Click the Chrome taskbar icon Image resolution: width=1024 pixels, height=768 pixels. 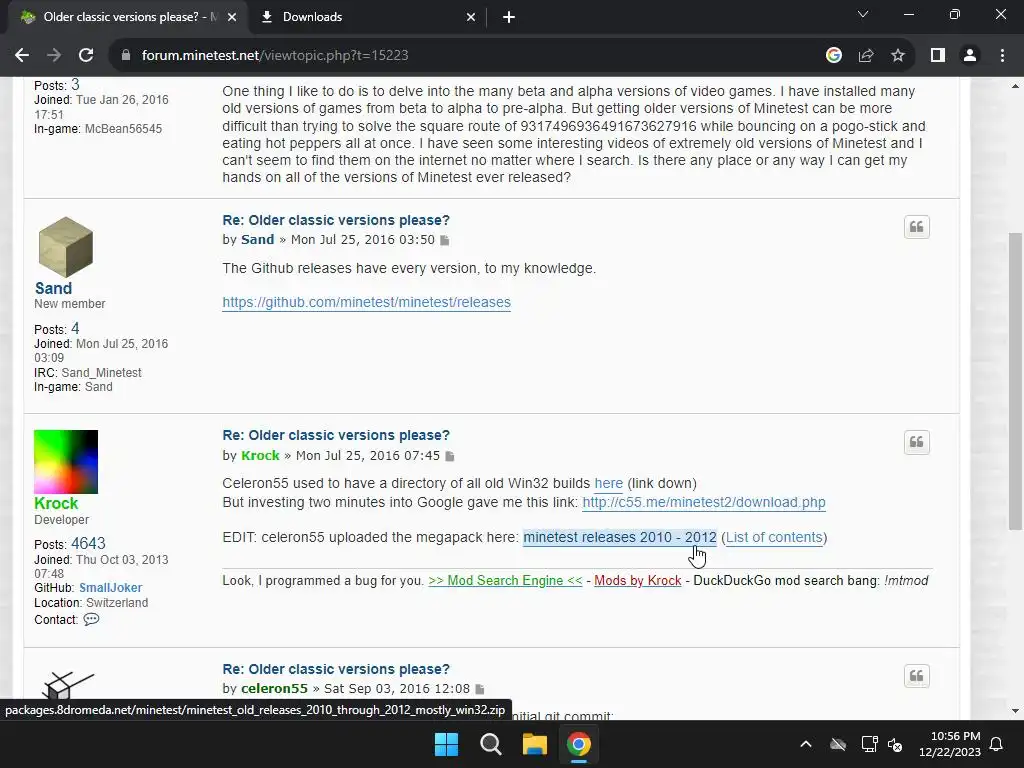(x=579, y=744)
